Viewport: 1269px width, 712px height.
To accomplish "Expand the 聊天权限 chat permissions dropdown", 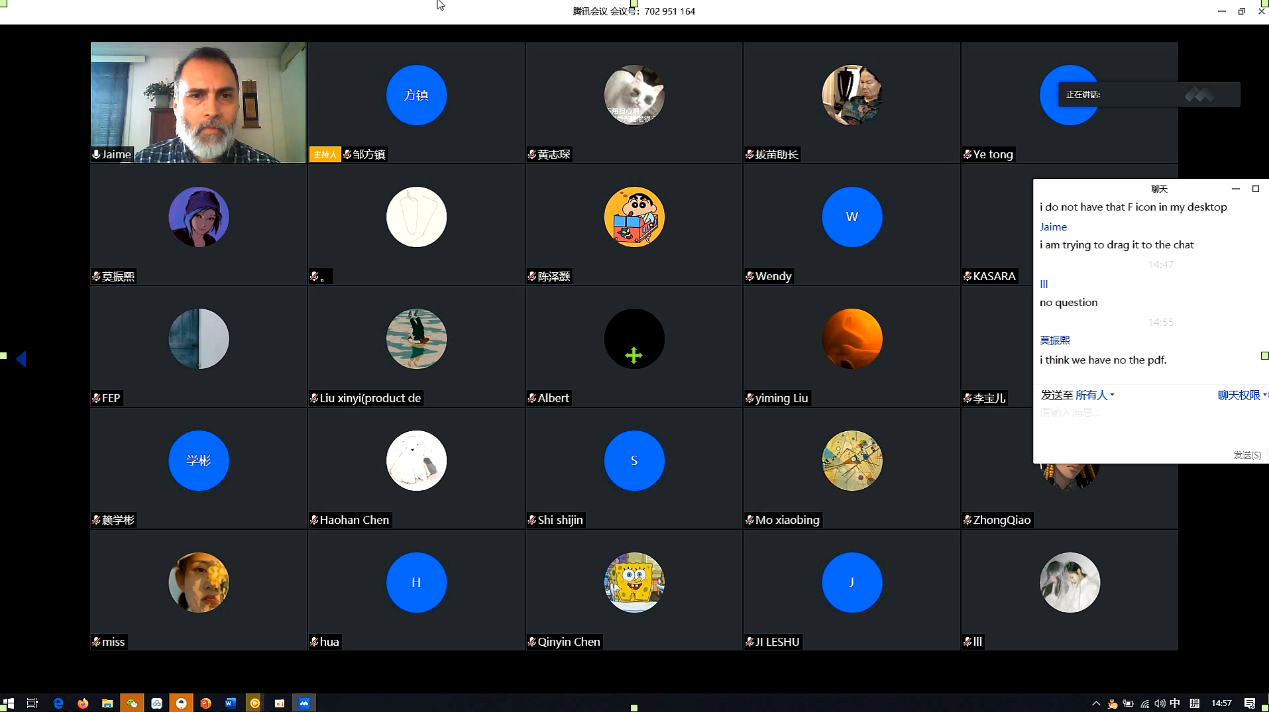I will point(1241,395).
